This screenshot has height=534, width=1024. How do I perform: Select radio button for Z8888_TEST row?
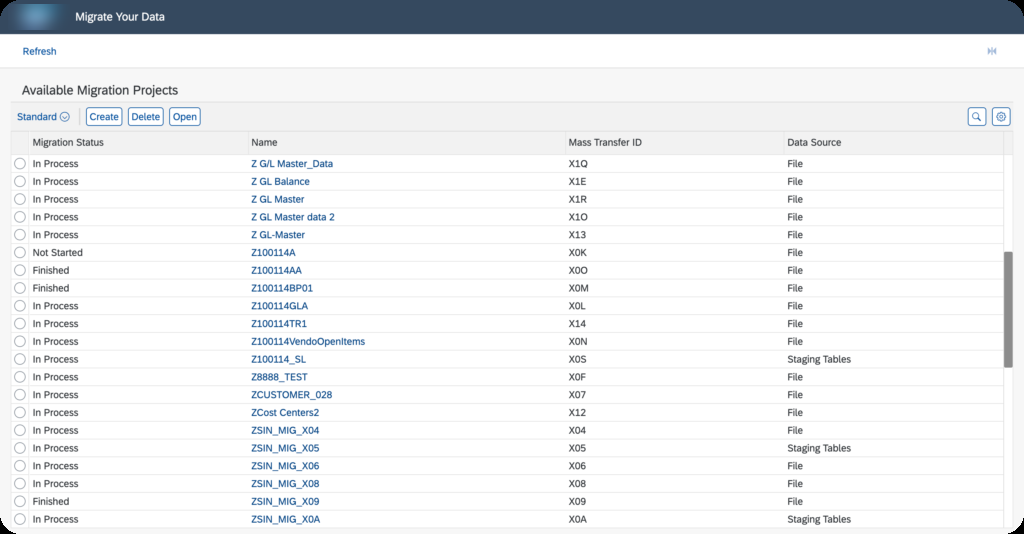tap(20, 377)
